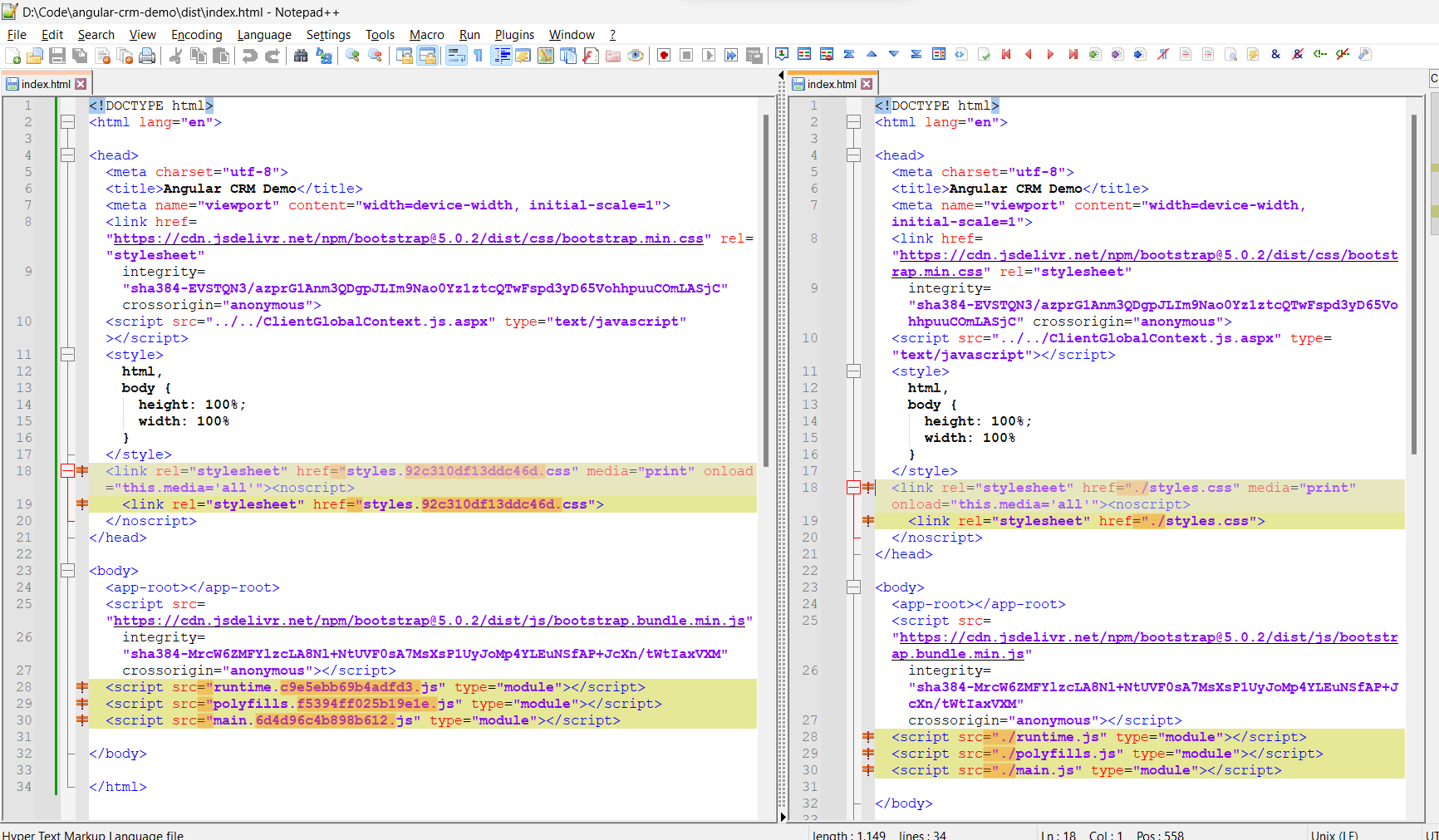The width and height of the screenshot is (1439, 840).
Task: Redo the last undone change
Action: [272, 56]
